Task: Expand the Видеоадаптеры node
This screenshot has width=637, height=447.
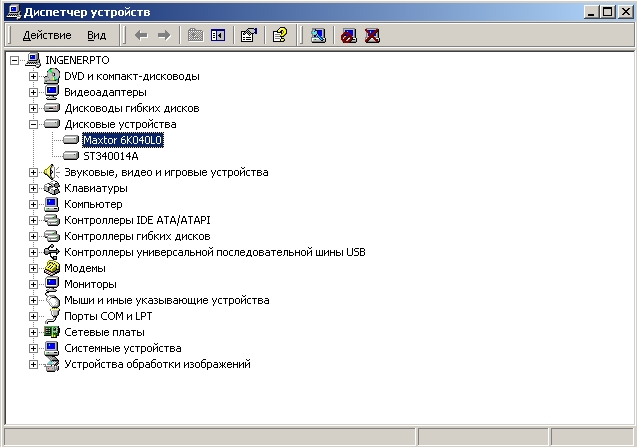Action: [x=34, y=92]
